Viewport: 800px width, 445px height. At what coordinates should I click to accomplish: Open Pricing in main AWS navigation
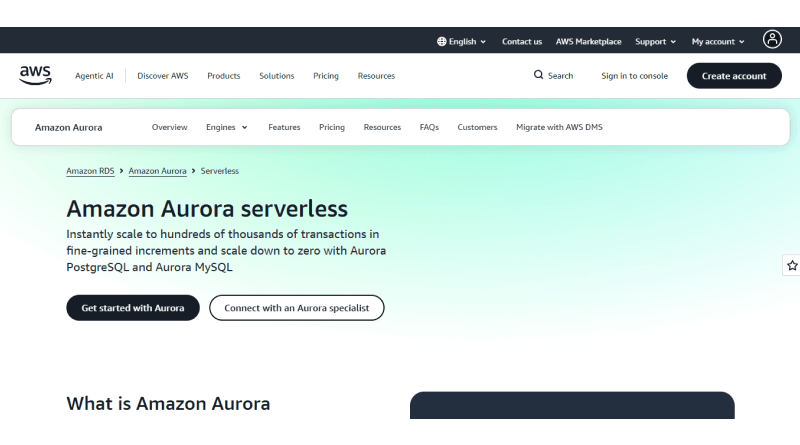coord(326,76)
